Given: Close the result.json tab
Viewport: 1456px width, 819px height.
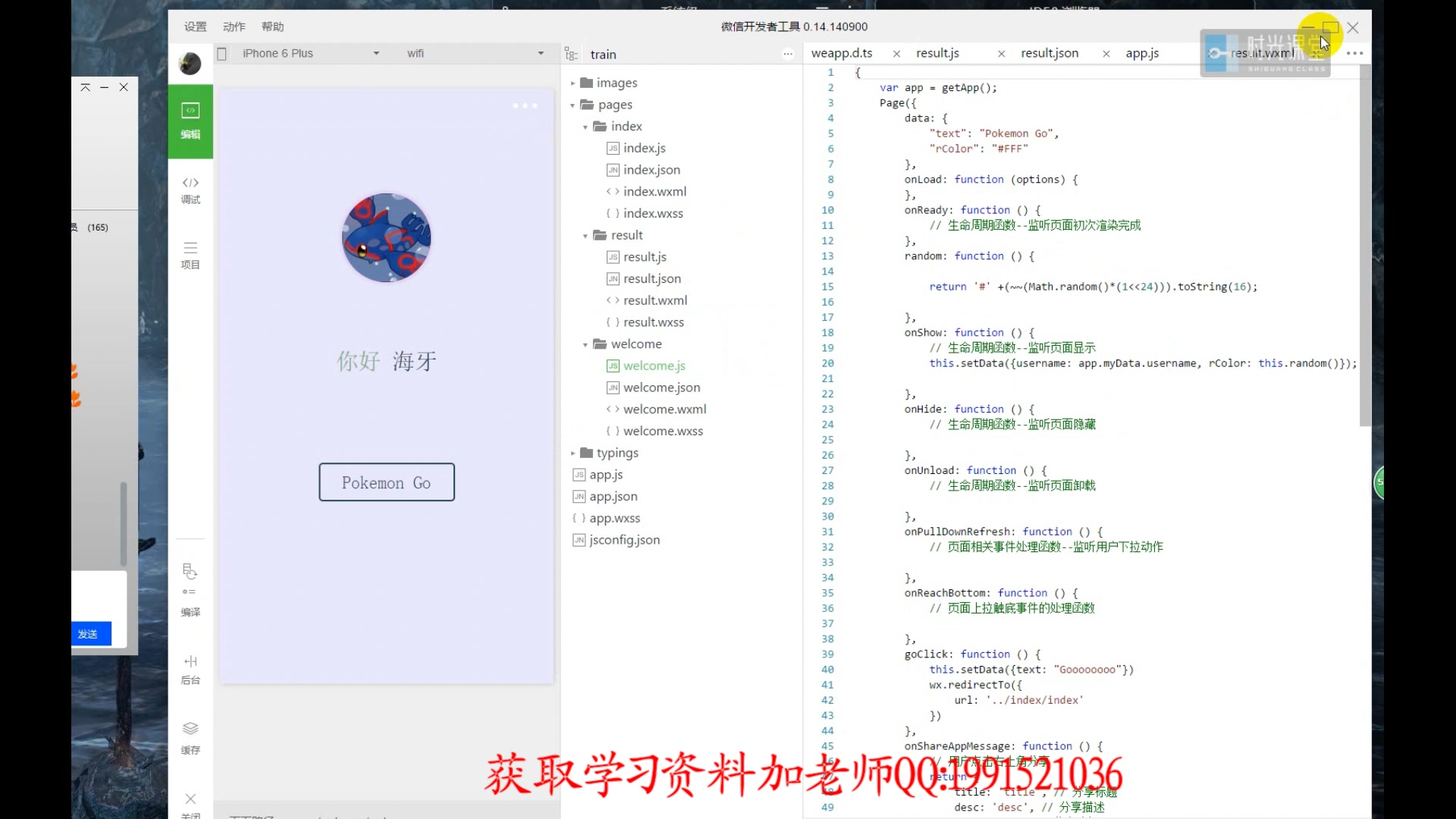Looking at the screenshot, I should [x=1106, y=54].
